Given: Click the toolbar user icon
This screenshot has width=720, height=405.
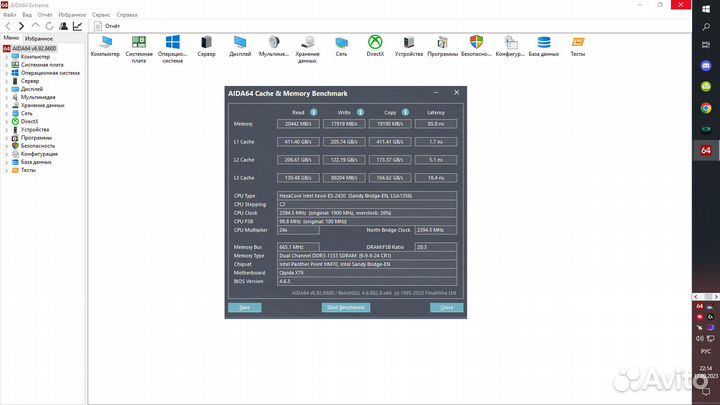Looking at the screenshot, I should click(x=63, y=26).
